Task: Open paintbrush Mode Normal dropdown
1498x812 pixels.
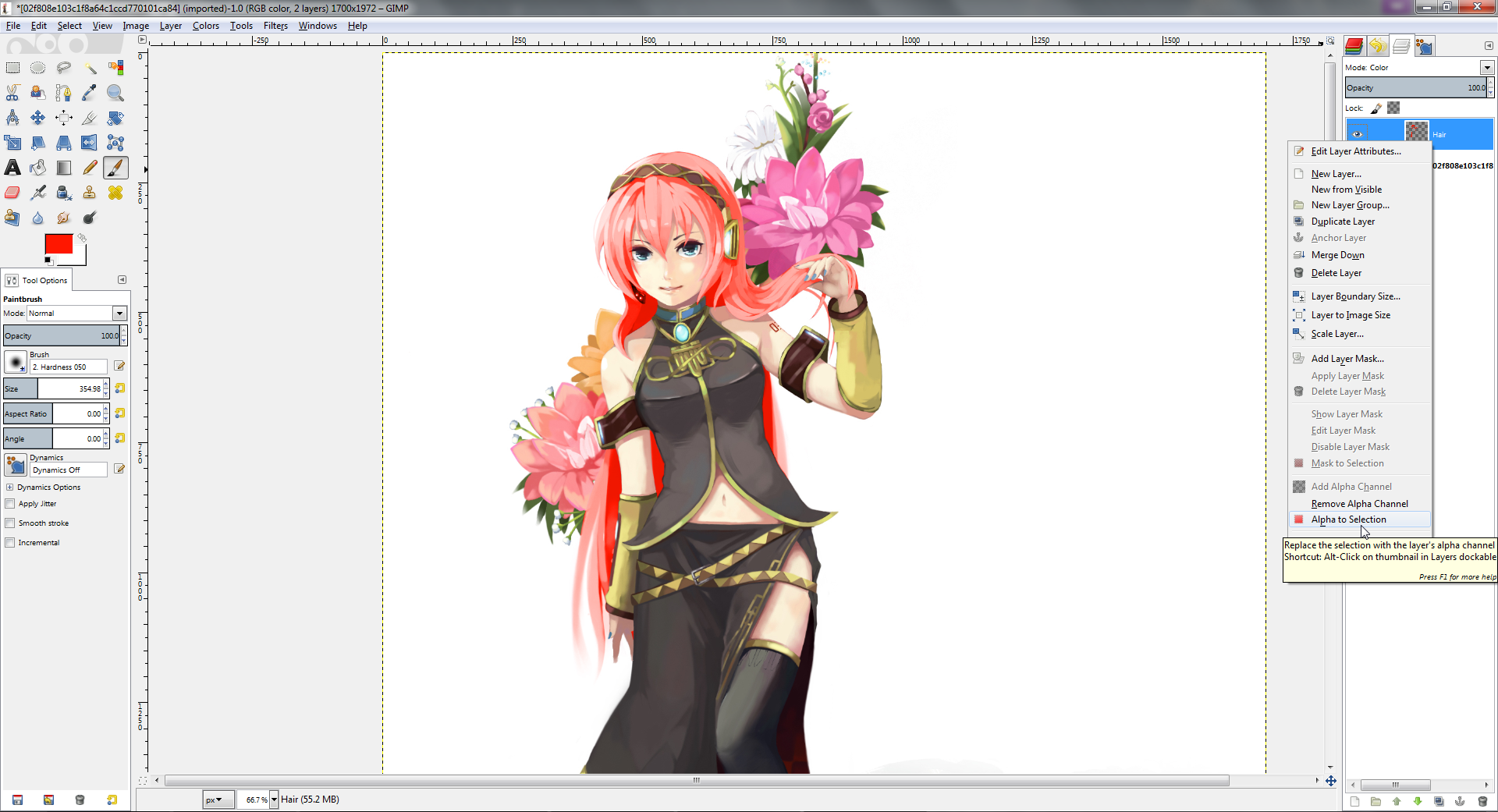Action: click(77, 314)
